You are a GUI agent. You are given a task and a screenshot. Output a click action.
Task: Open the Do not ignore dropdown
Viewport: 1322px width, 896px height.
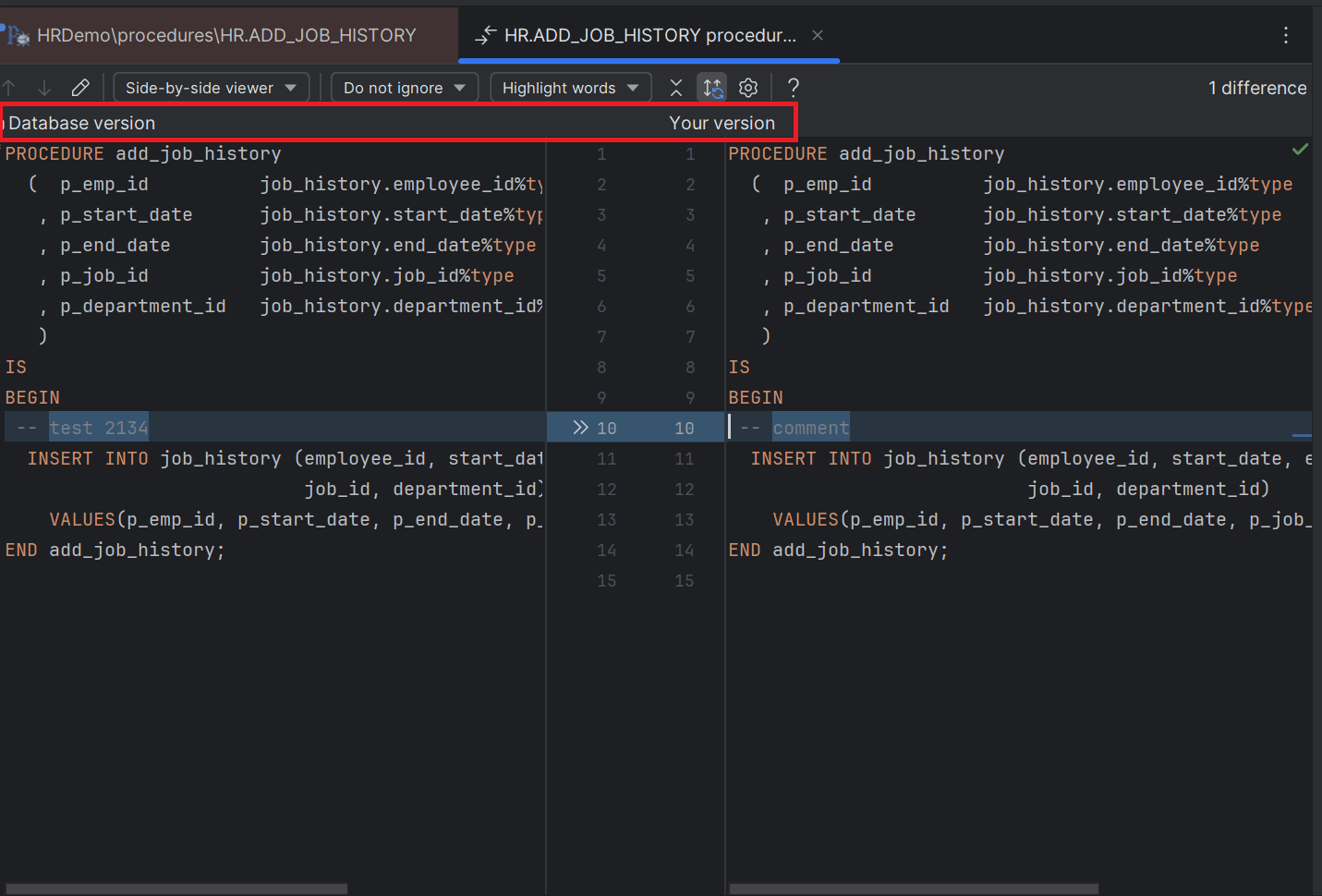[x=404, y=87]
